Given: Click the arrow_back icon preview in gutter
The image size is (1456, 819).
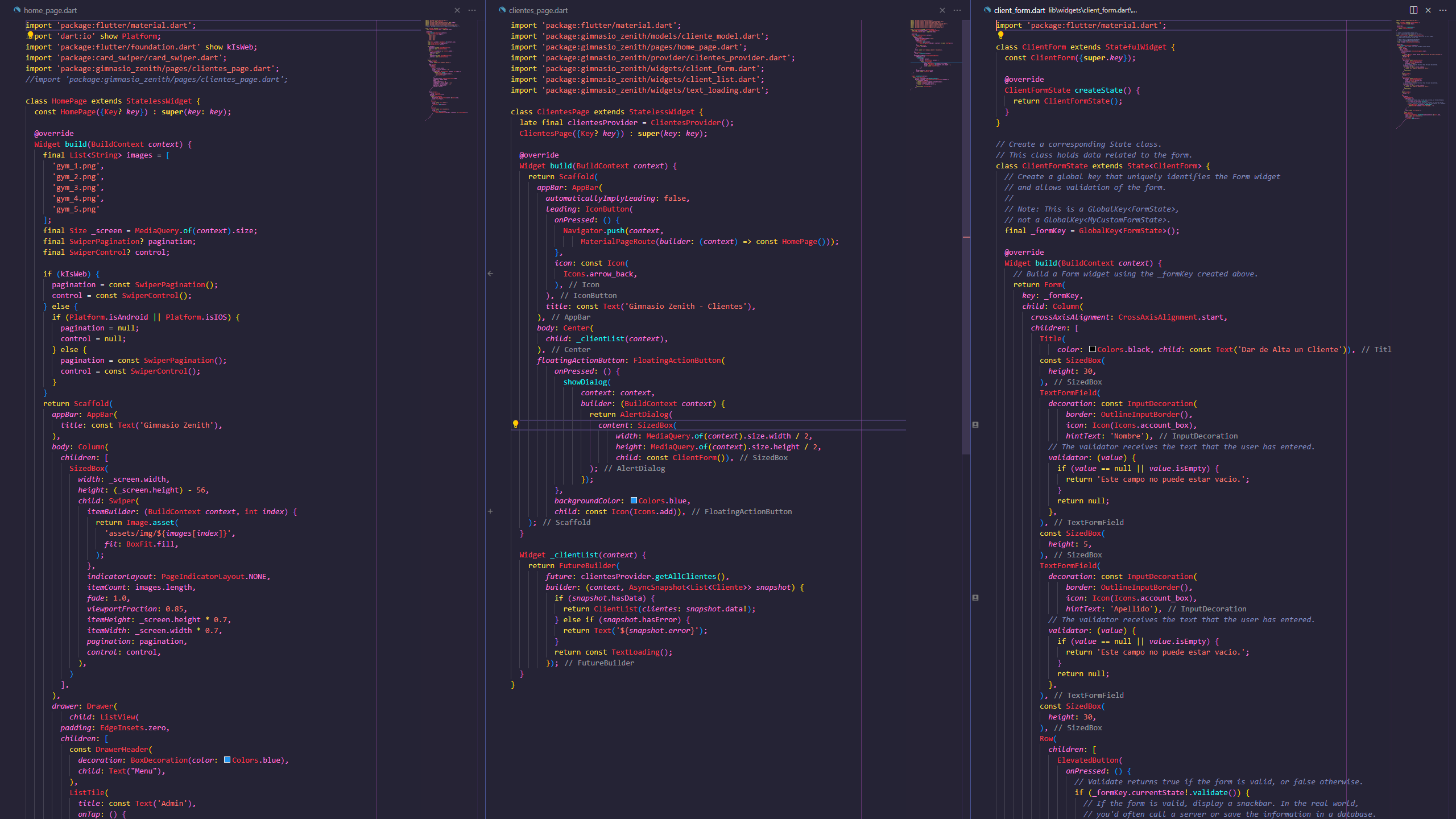Looking at the screenshot, I should [x=490, y=274].
